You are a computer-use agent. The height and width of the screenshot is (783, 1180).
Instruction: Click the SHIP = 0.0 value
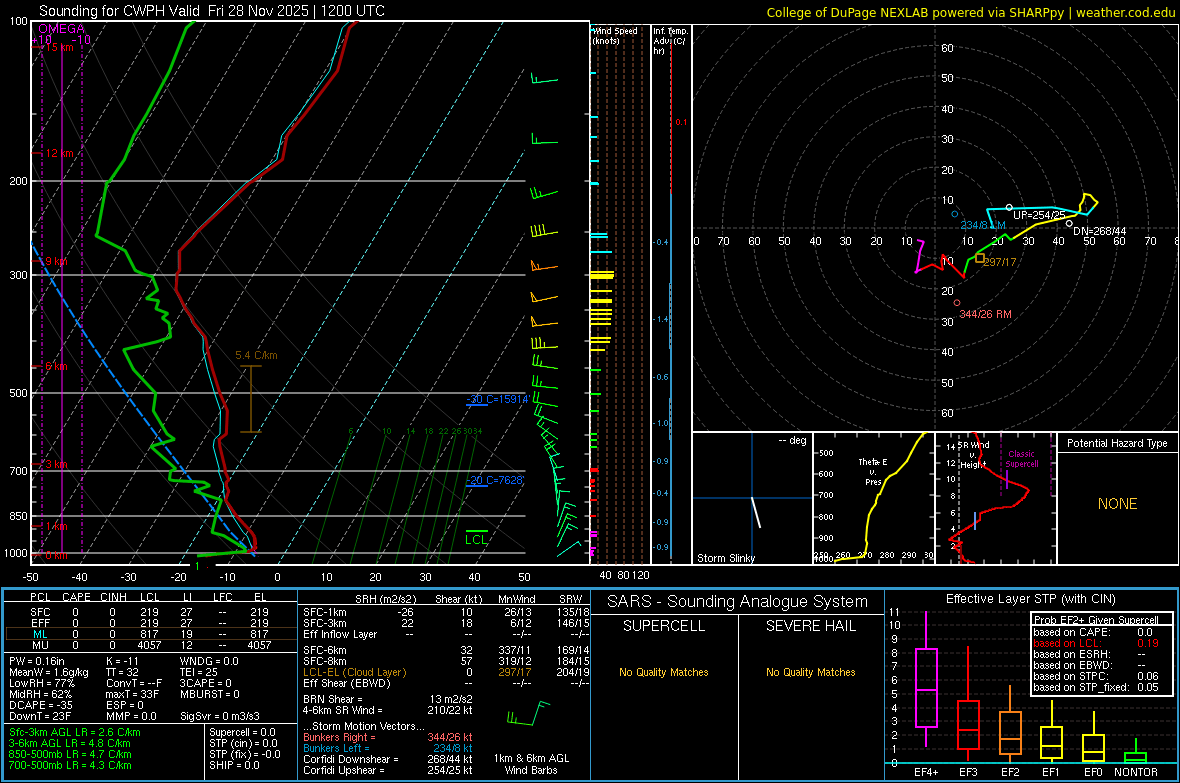pos(234,765)
